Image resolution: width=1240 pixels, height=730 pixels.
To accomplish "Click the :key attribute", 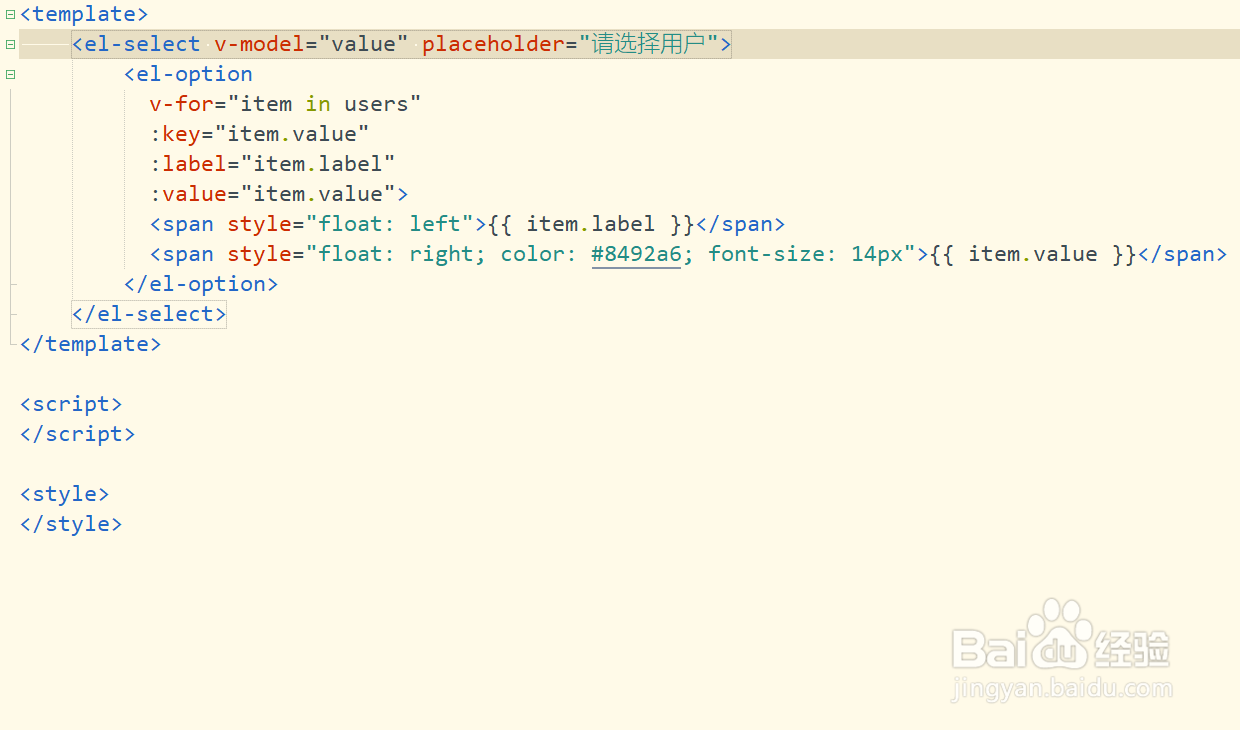I will 175,134.
